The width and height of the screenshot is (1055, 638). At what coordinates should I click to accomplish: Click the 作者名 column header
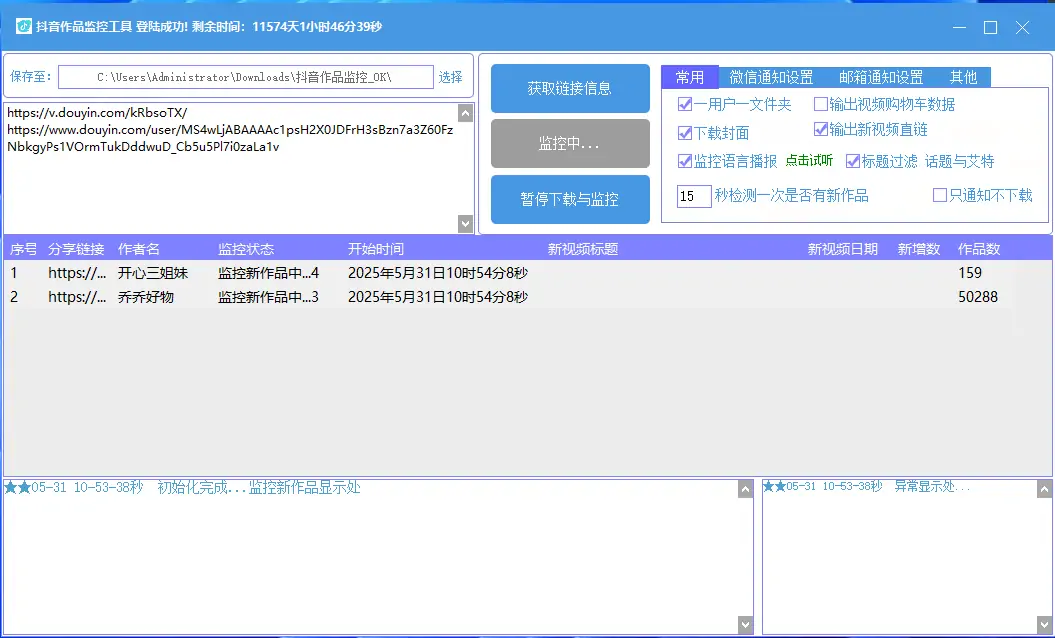click(139, 249)
